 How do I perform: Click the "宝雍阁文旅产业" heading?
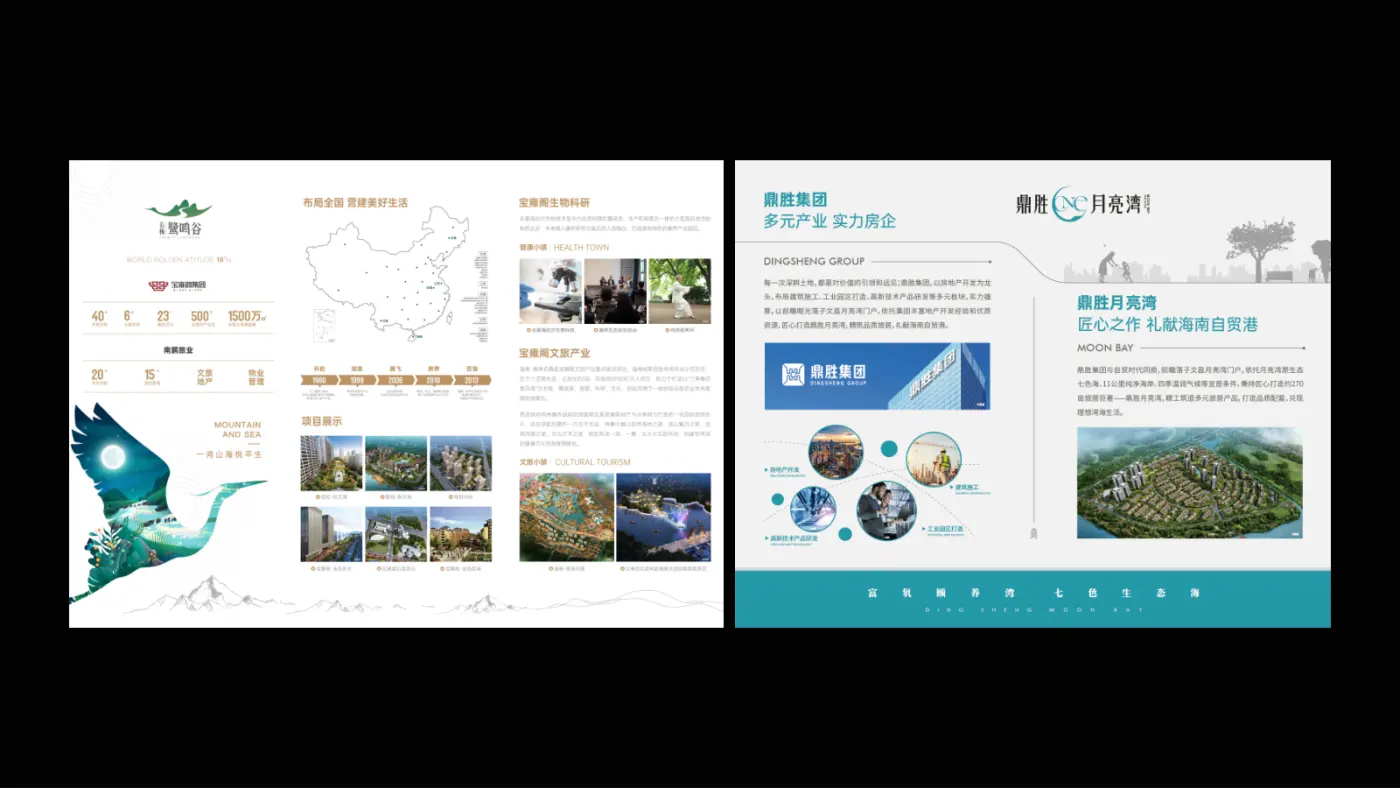pyautogui.click(x=554, y=353)
